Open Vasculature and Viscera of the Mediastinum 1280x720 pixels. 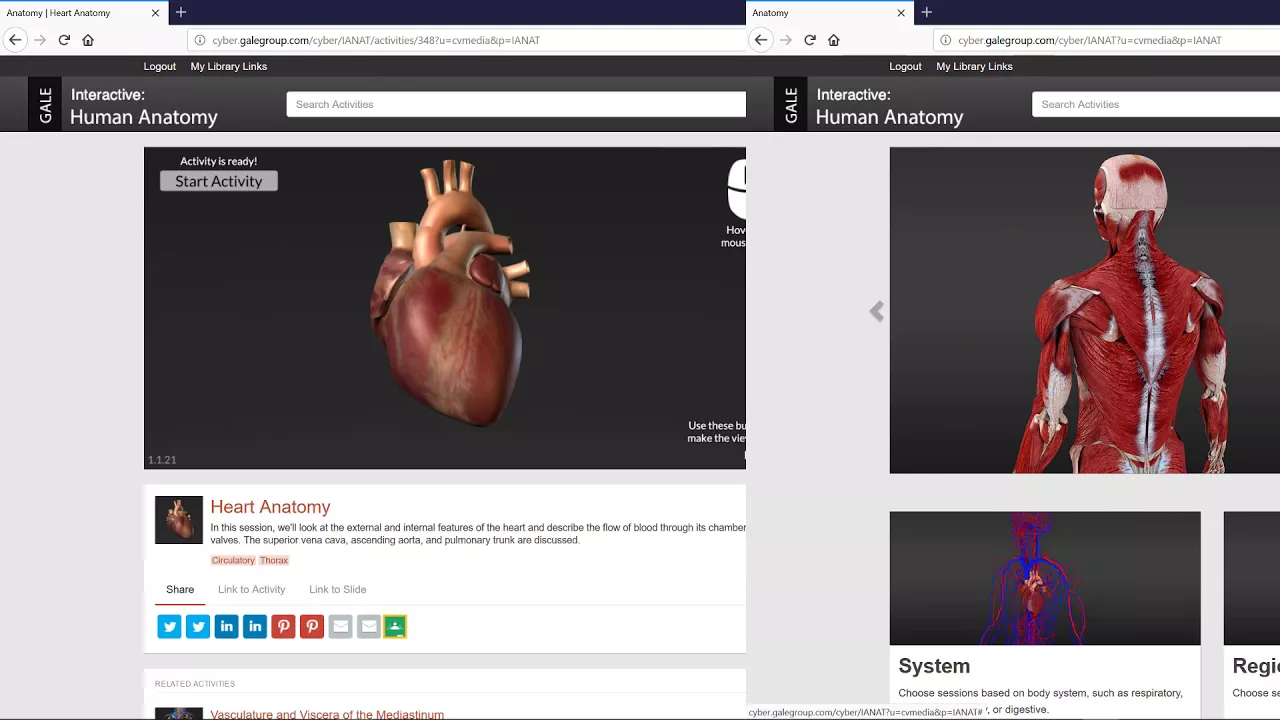327,714
